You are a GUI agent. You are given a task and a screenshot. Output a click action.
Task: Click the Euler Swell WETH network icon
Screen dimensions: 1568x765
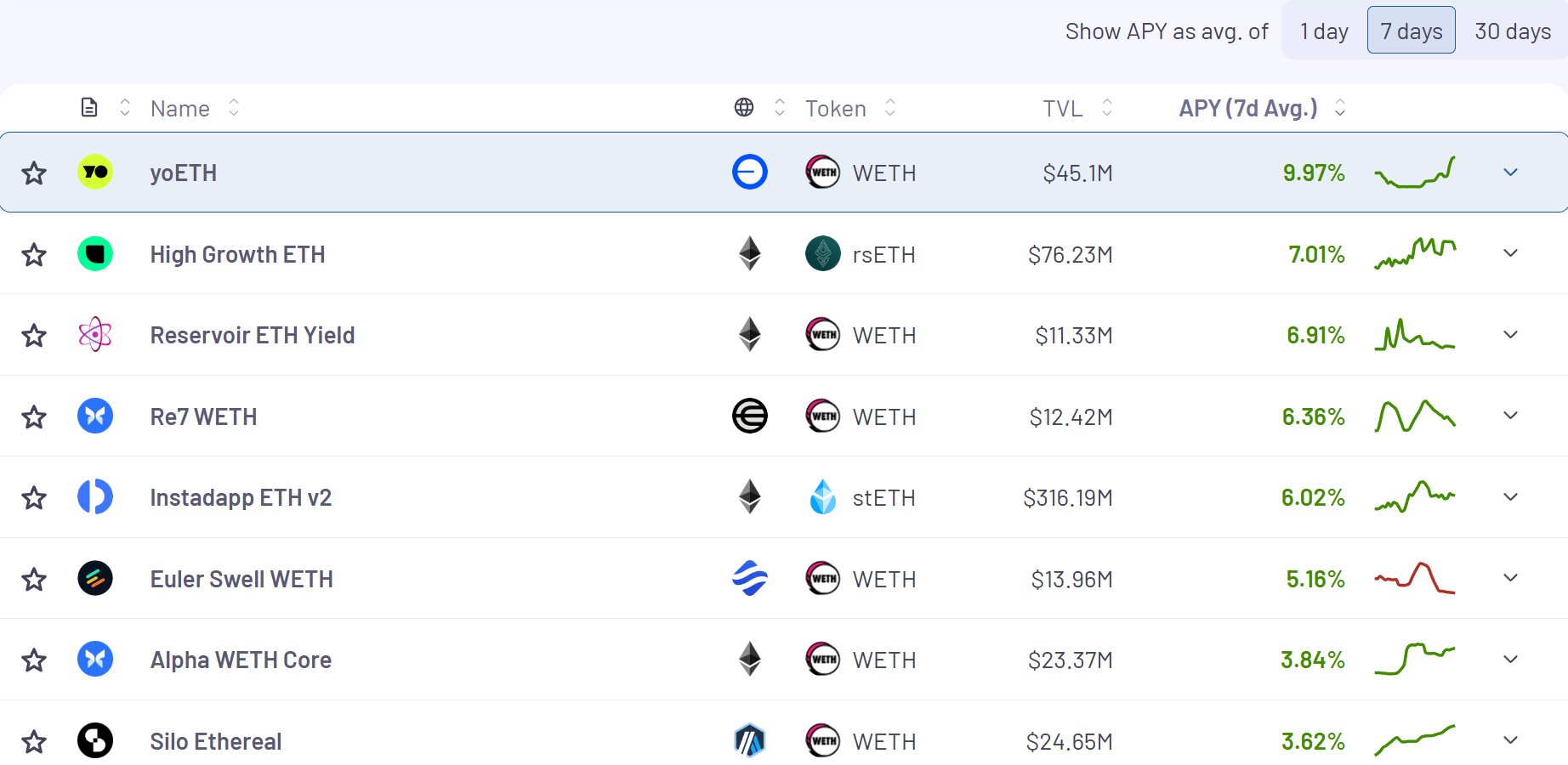click(x=750, y=579)
